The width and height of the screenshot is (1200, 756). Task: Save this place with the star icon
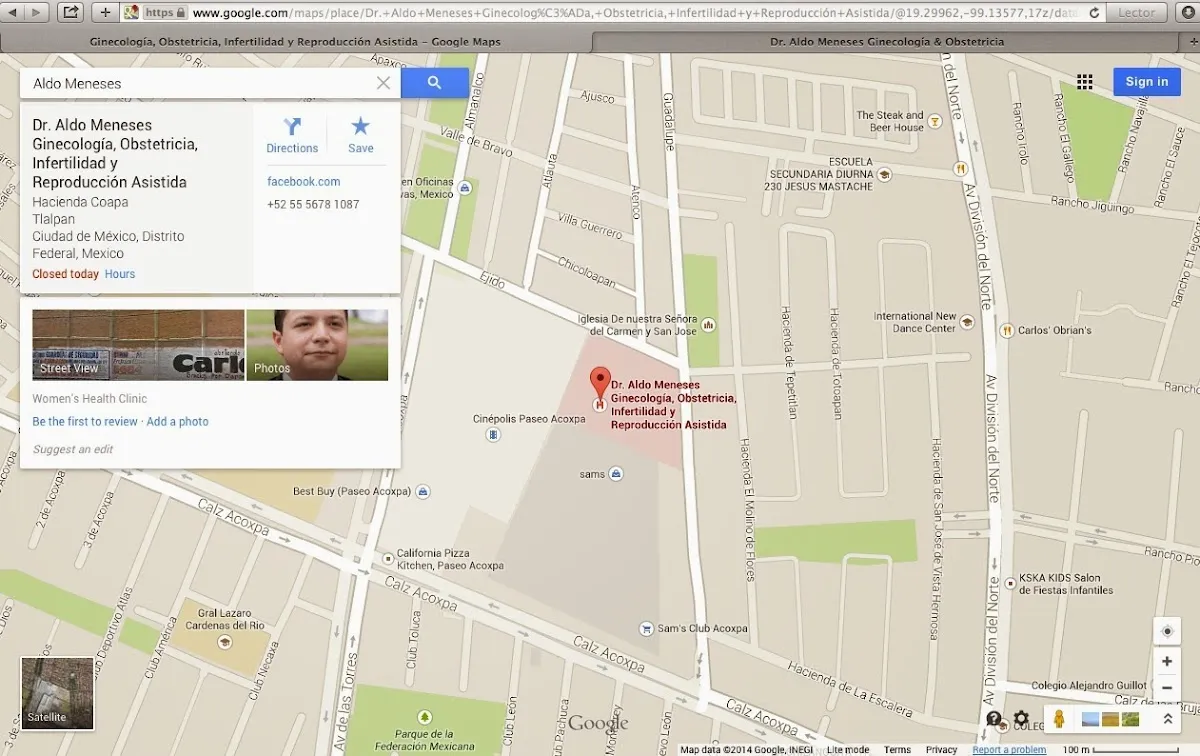(361, 135)
